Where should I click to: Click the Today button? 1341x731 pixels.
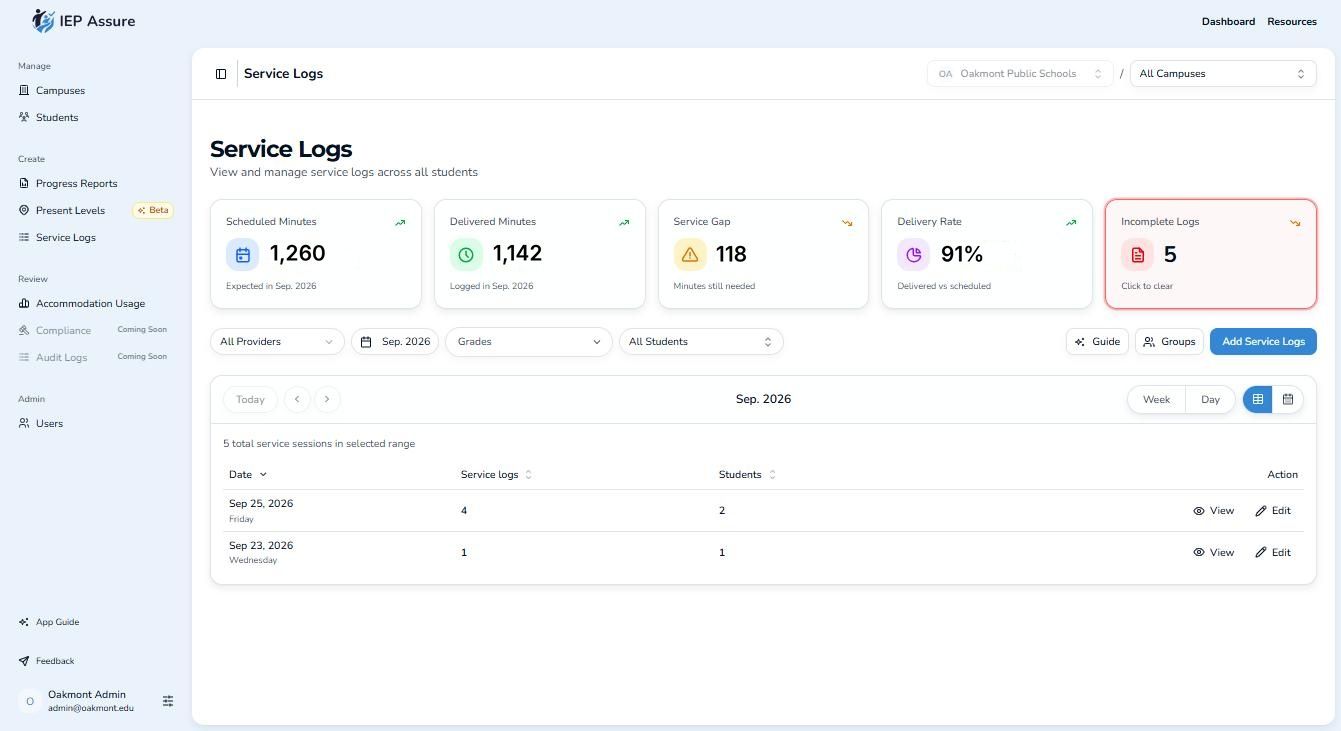coord(250,399)
